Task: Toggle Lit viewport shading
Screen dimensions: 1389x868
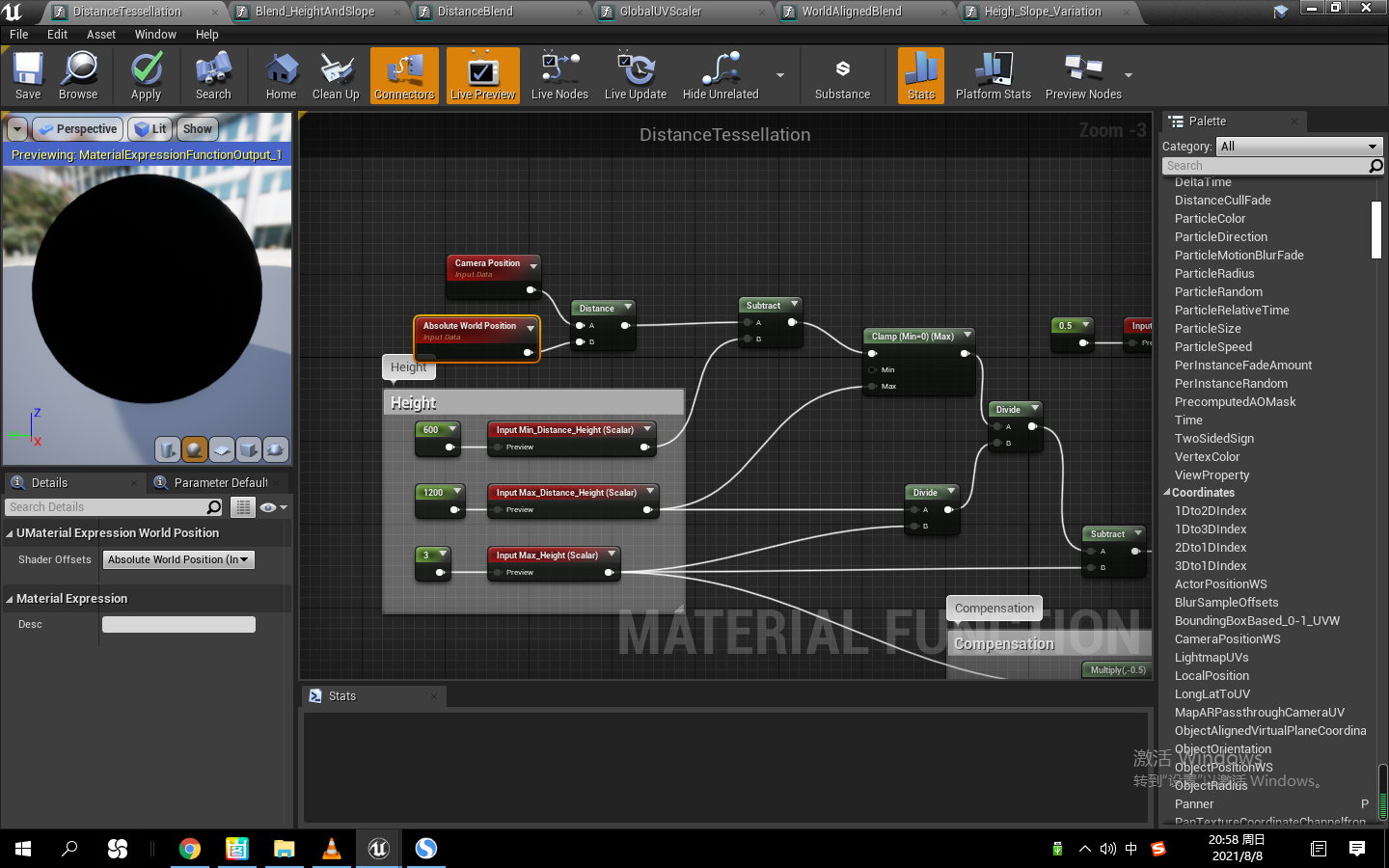Action: point(150,128)
